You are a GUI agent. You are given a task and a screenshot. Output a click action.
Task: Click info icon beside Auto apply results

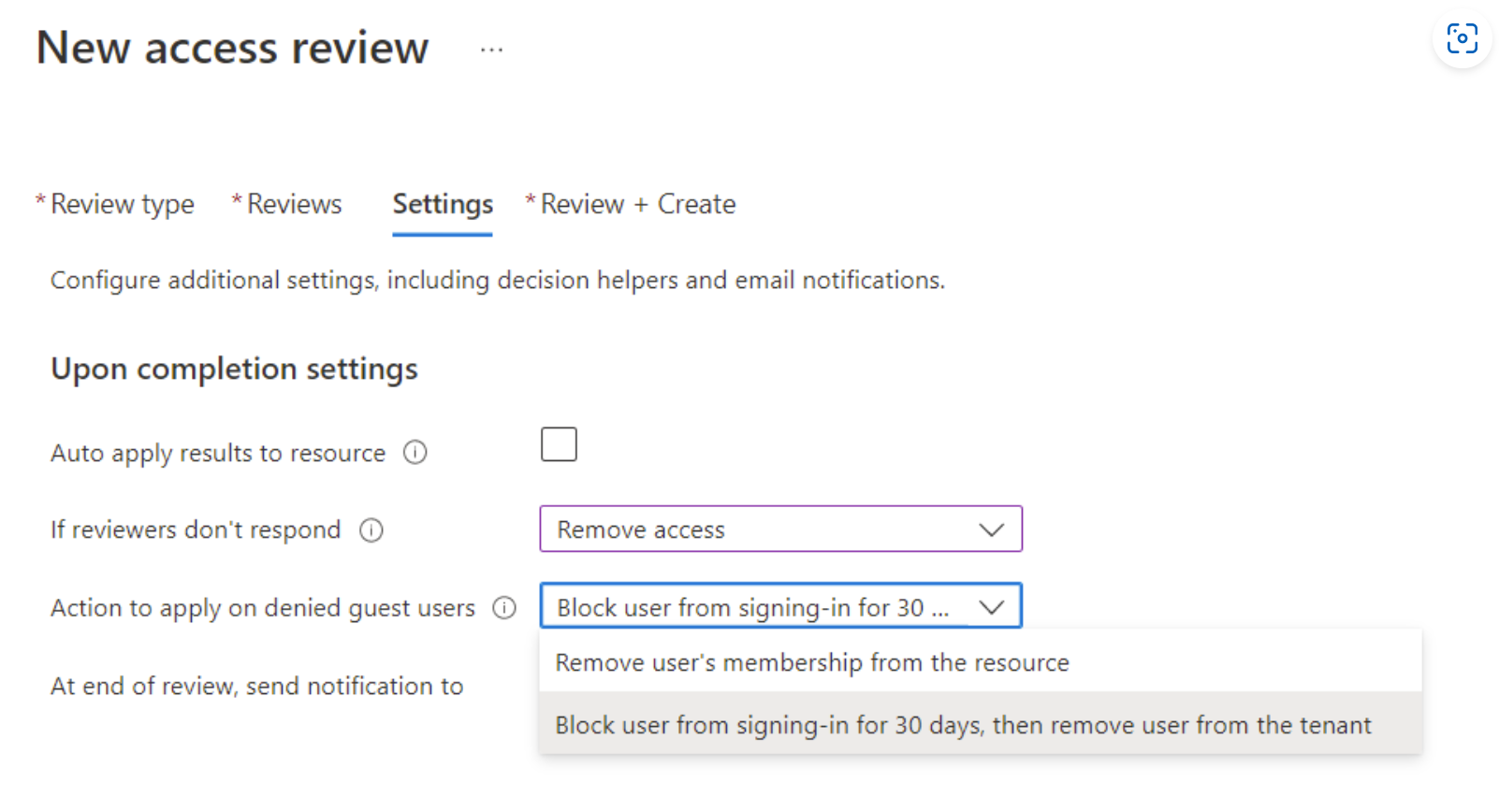pos(415,453)
